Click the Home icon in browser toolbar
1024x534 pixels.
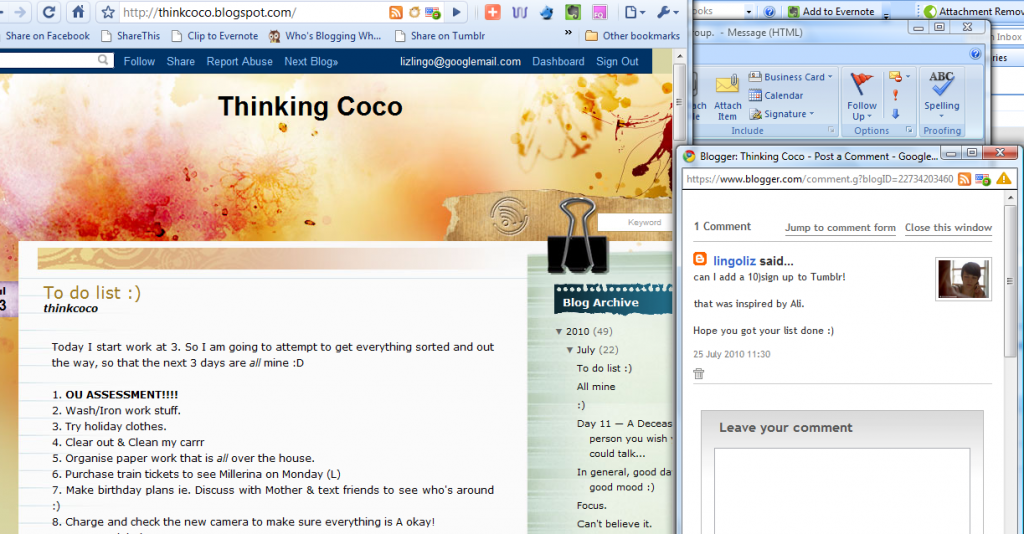pos(77,13)
